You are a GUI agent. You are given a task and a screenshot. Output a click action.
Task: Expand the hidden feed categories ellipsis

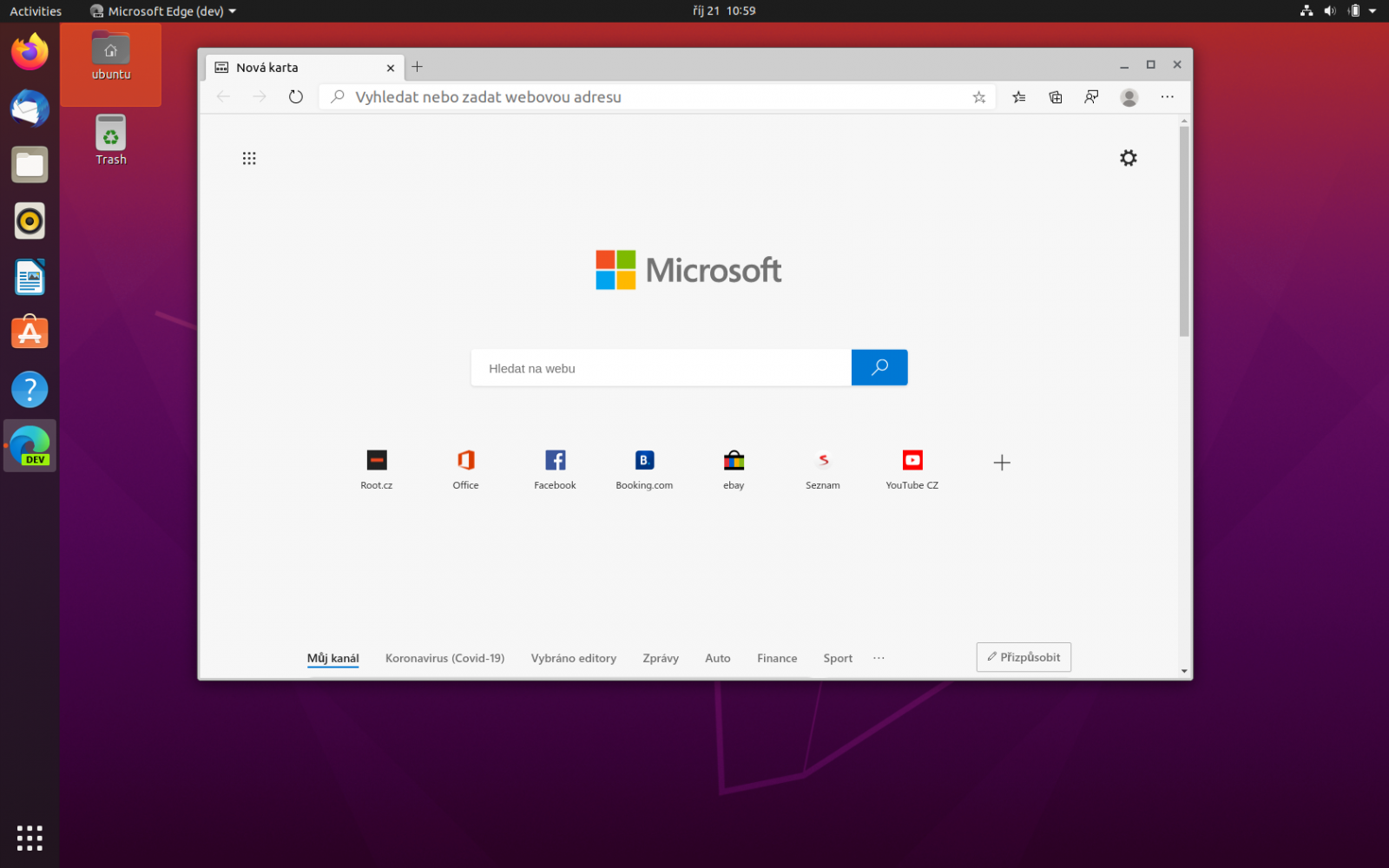(879, 658)
